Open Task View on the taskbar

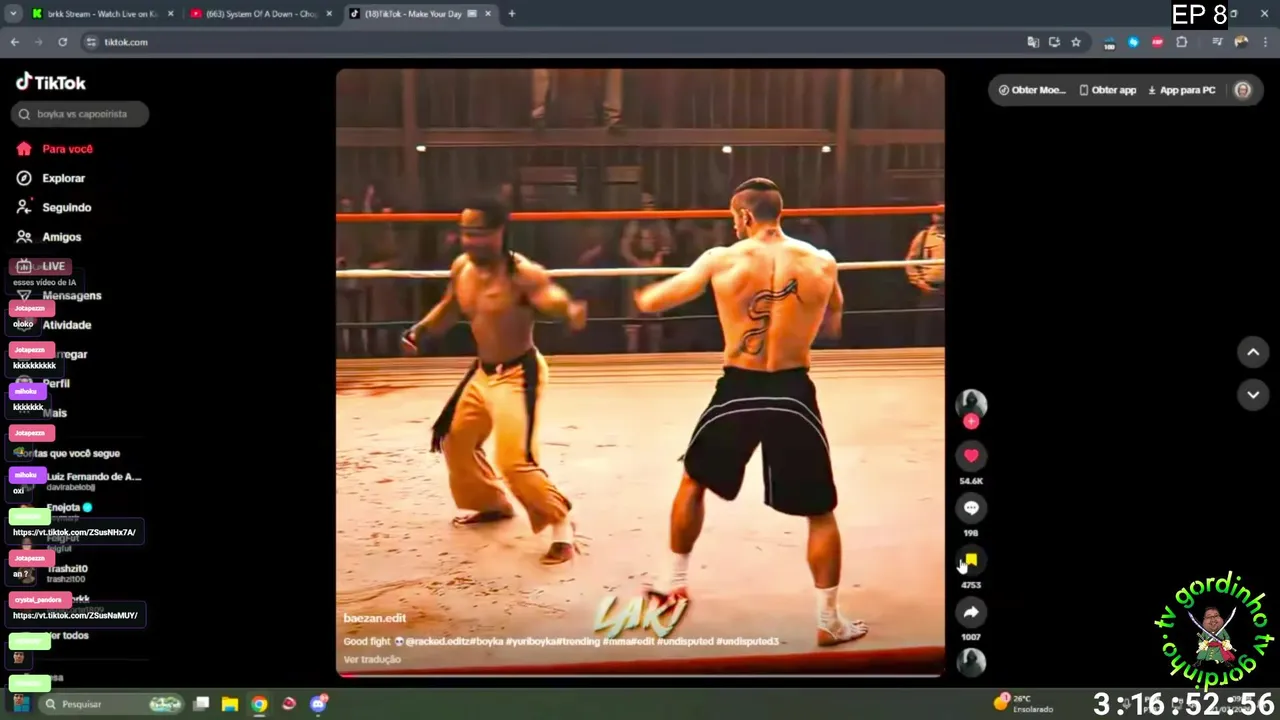tap(201, 704)
